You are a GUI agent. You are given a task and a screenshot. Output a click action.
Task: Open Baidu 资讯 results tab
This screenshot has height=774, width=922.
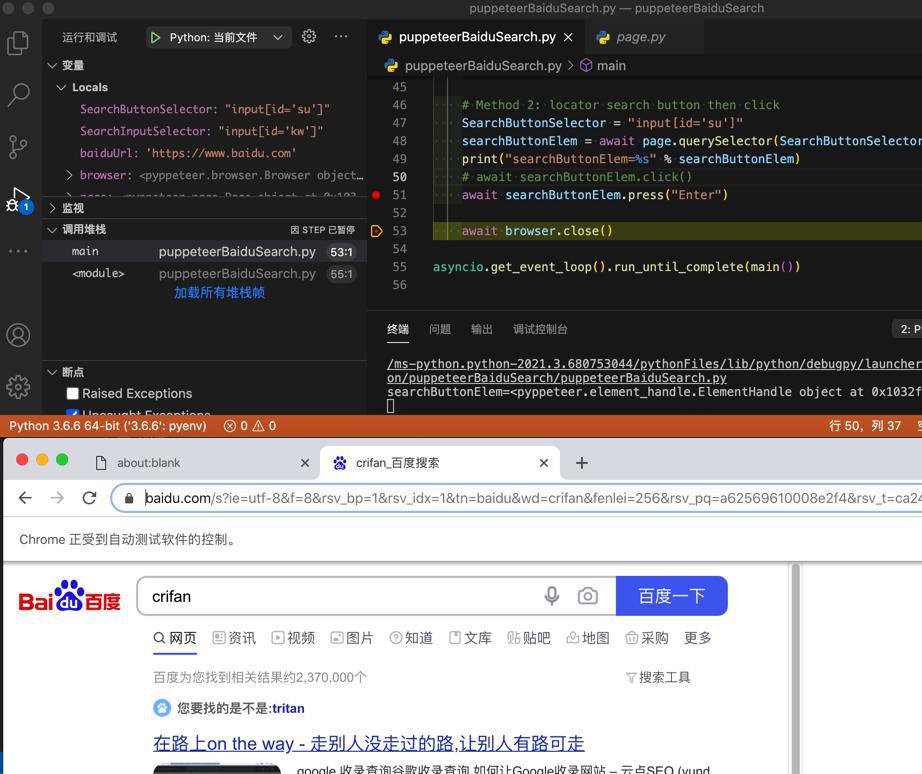coord(234,638)
